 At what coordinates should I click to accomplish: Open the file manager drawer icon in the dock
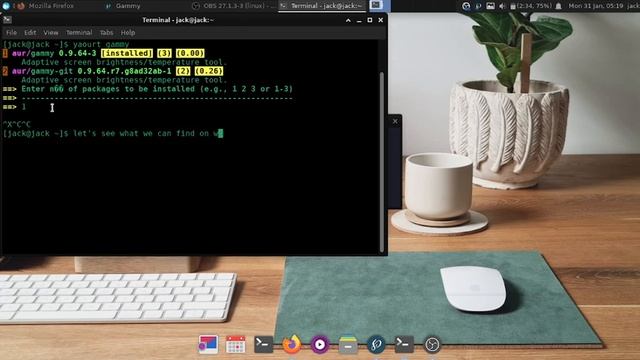[348, 344]
